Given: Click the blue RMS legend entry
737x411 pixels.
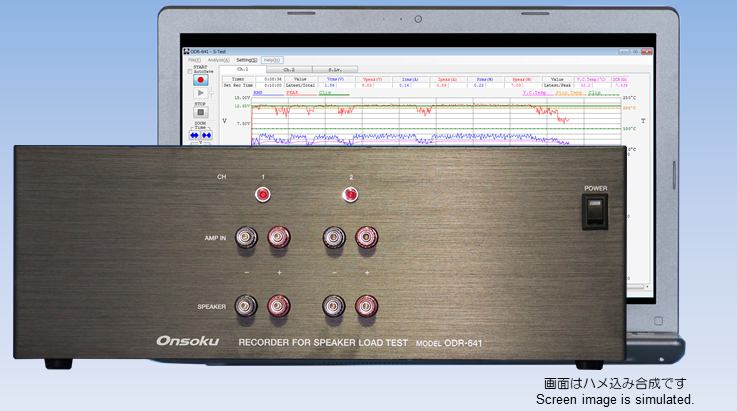Looking at the screenshot, I should [268, 93].
